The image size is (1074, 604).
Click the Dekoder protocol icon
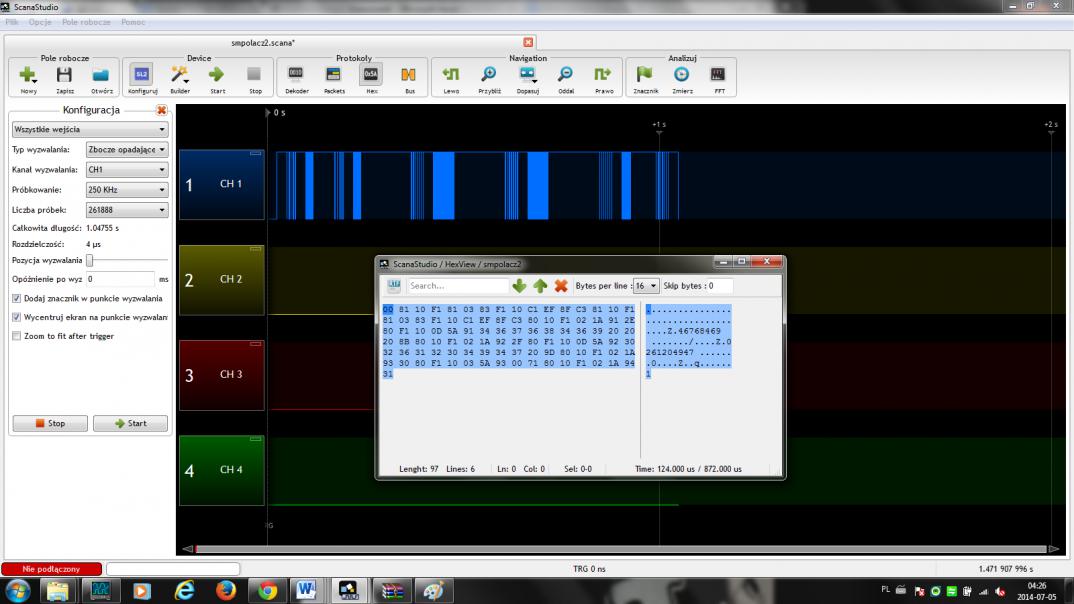(296, 76)
